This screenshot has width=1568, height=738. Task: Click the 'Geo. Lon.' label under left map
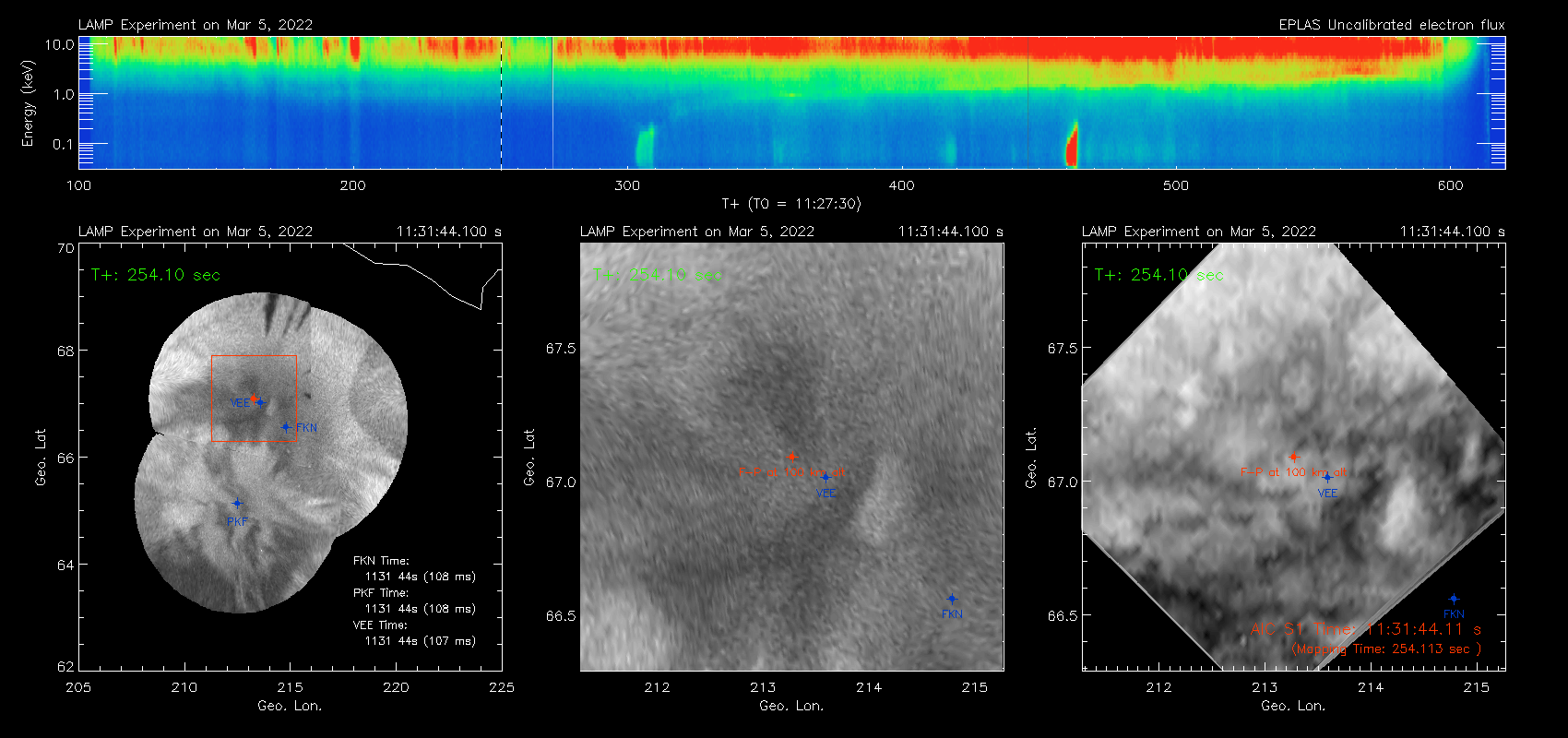(x=290, y=706)
